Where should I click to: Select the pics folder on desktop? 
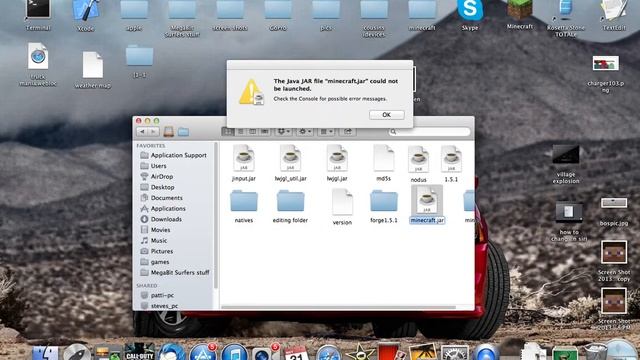tap(326, 16)
